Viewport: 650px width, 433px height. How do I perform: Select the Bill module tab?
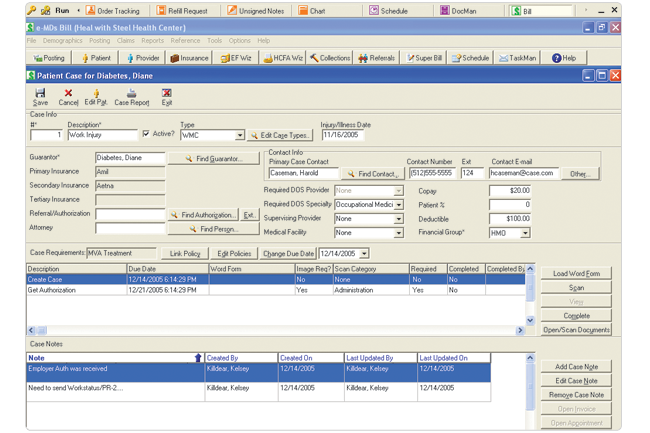point(540,11)
